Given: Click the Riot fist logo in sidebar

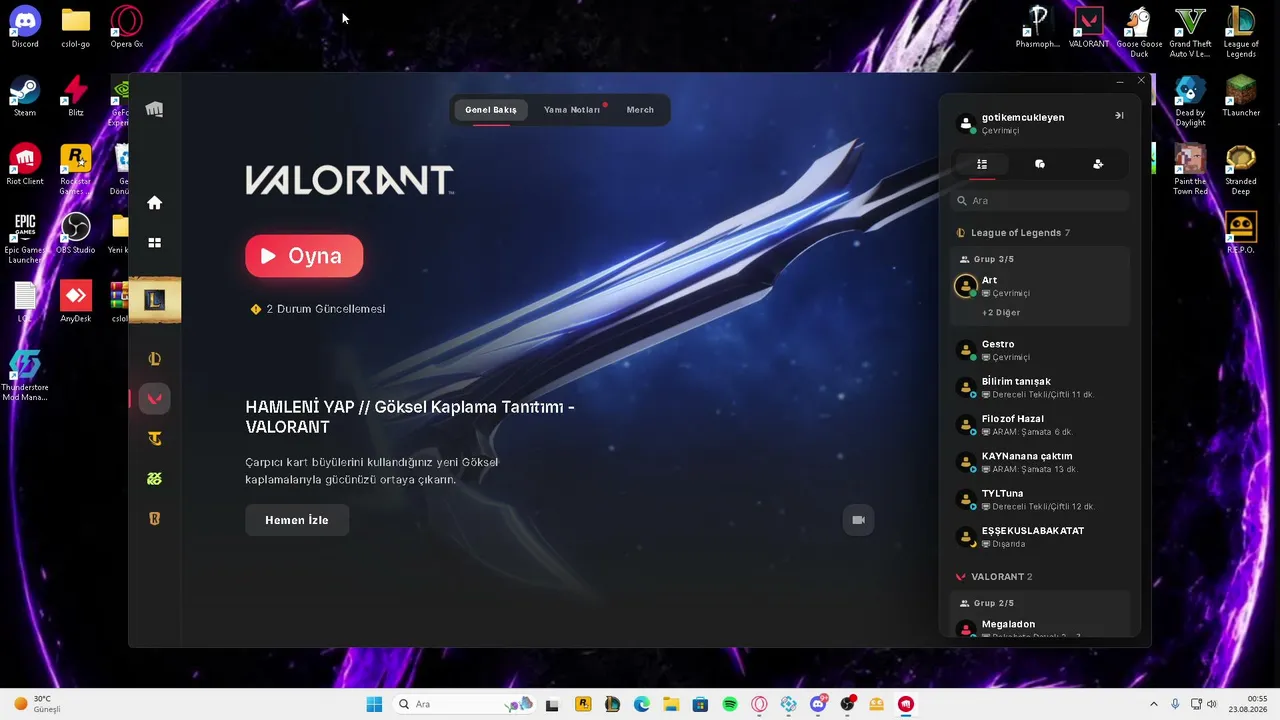Looking at the screenshot, I should tap(154, 109).
